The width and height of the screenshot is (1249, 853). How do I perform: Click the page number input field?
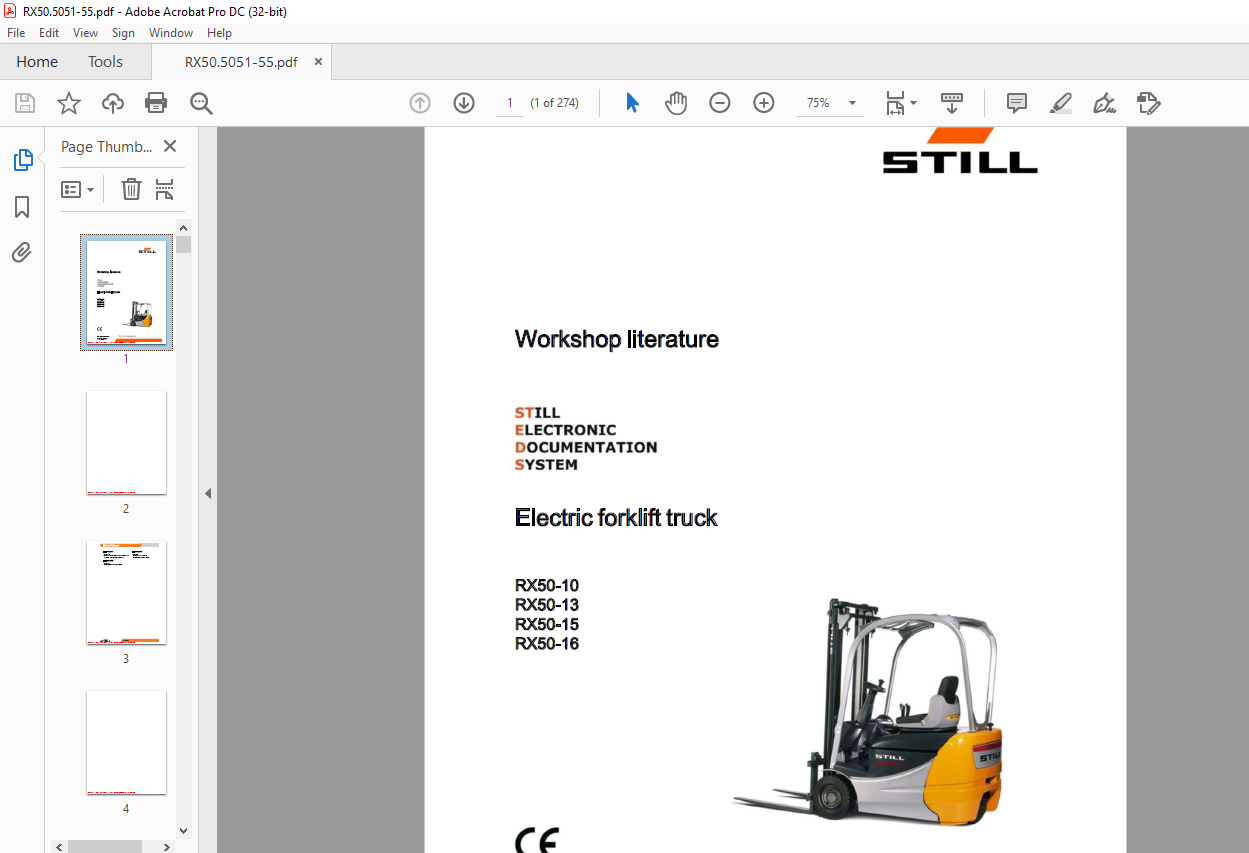510,103
